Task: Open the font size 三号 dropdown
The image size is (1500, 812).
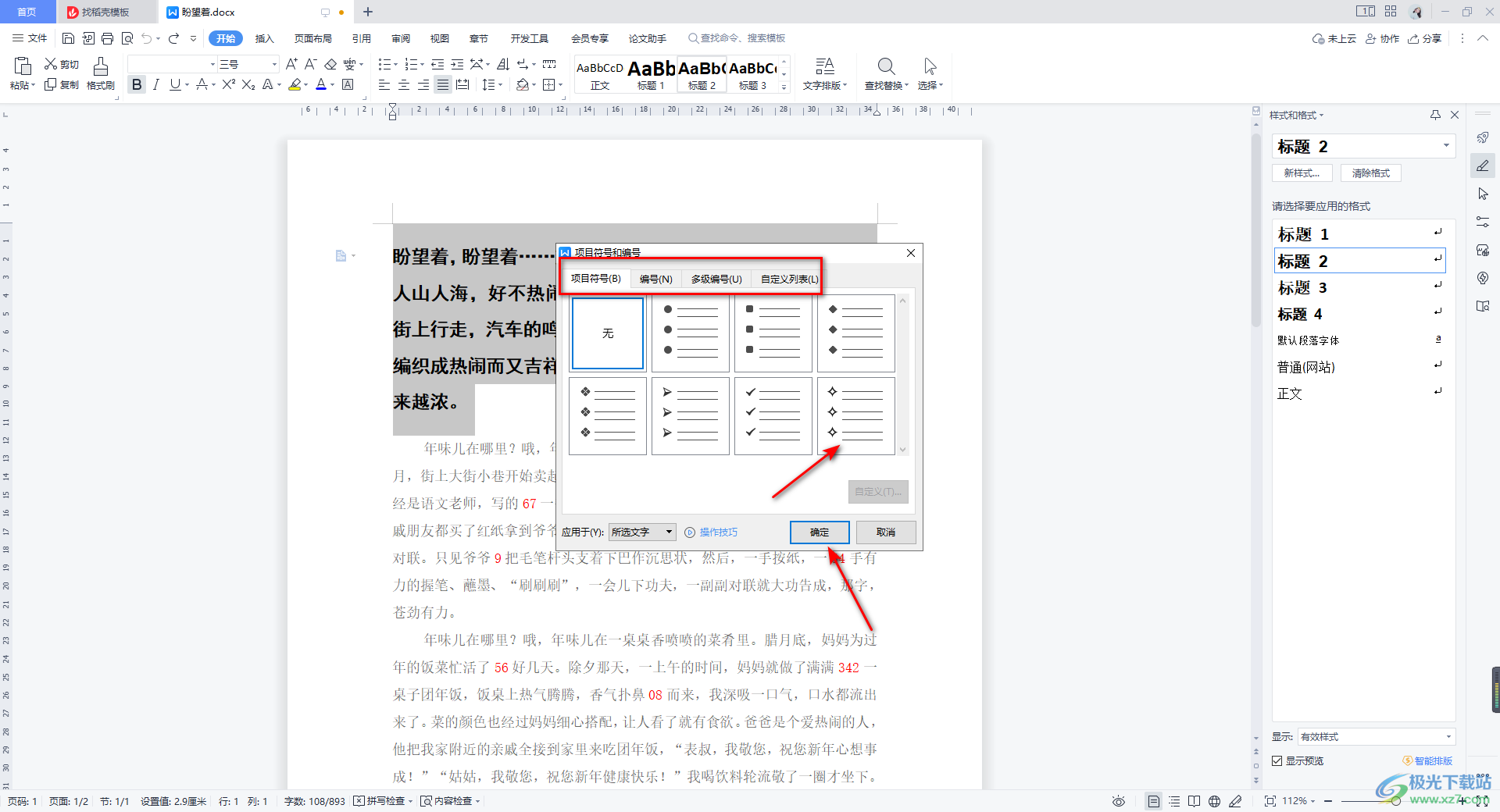Action: click(274, 64)
